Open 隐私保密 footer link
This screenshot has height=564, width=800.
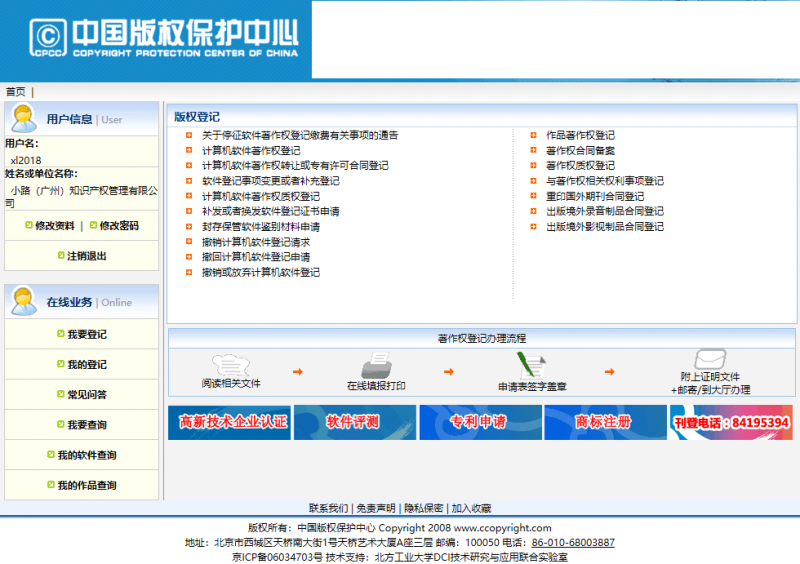click(x=423, y=508)
